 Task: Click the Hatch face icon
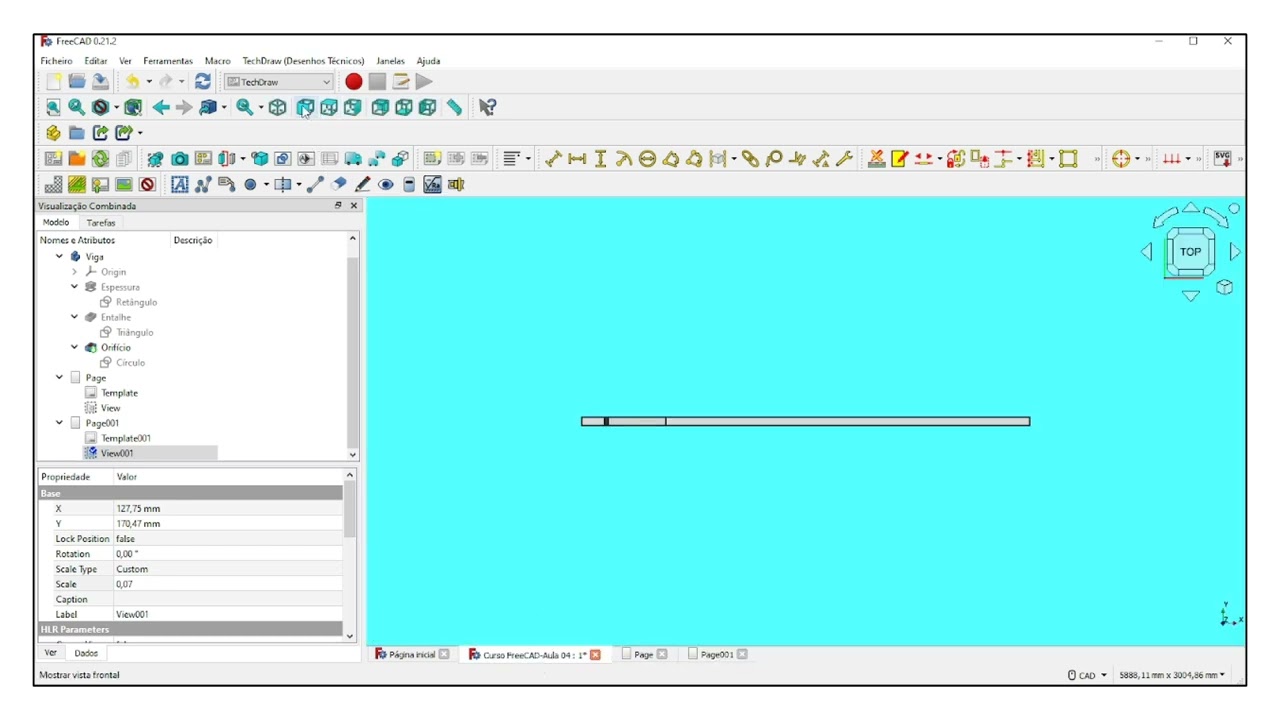[53, 185]
